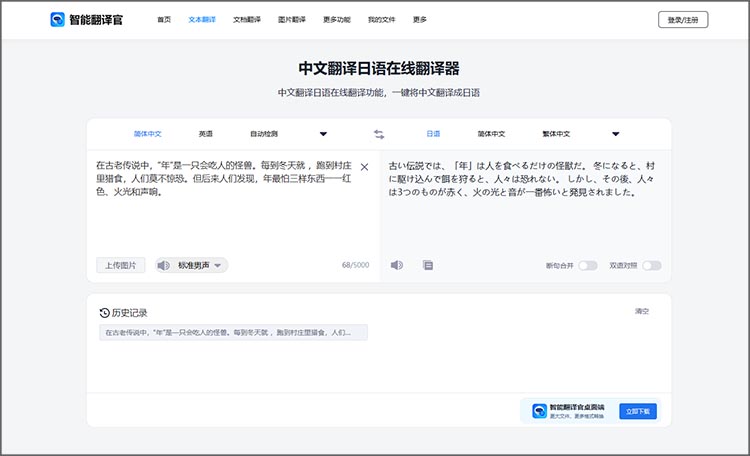Go to 图片翻译 page
750x456 pixels.
(292, 20)
